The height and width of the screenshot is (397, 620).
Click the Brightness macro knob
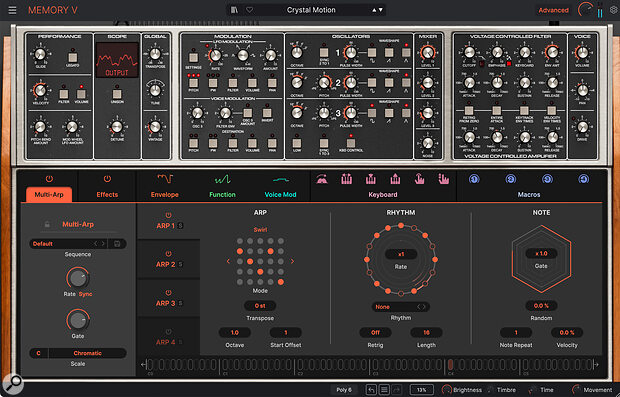click(x=447, y=390)
